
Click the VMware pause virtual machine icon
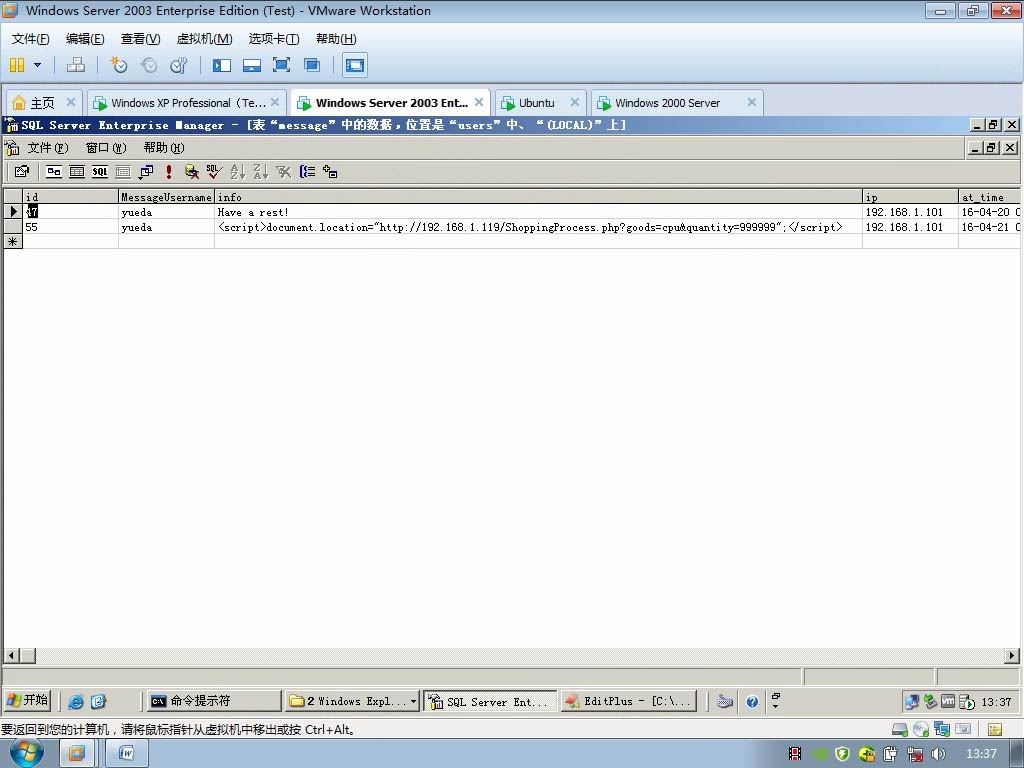[x=17, y=65]
